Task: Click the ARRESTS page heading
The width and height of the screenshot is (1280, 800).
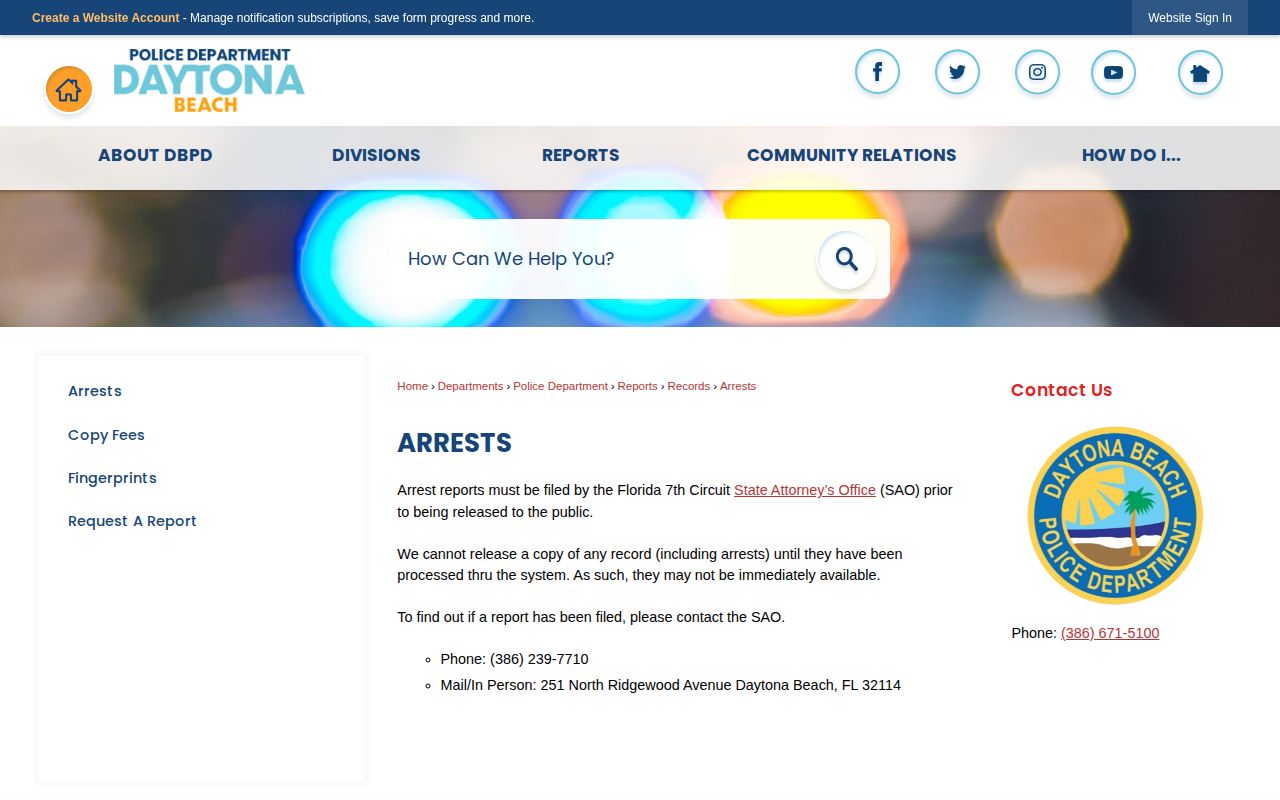Action: [455, 443]
